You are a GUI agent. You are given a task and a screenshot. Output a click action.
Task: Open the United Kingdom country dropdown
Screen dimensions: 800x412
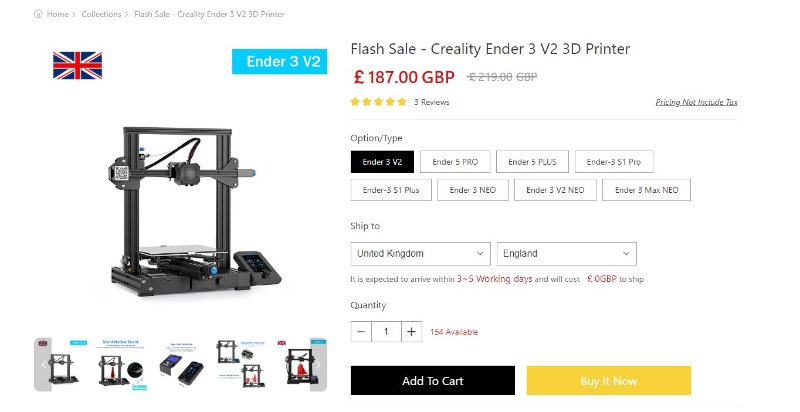420,253
